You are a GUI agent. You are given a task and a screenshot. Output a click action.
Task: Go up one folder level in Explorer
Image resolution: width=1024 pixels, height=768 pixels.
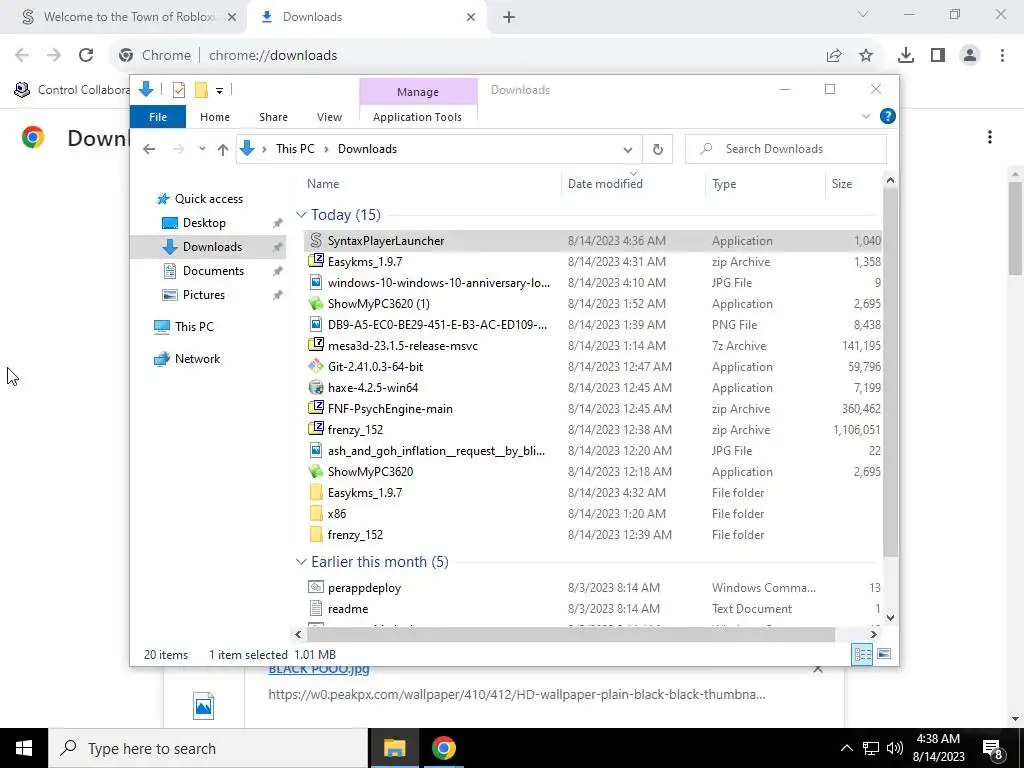tap(223, 149)
